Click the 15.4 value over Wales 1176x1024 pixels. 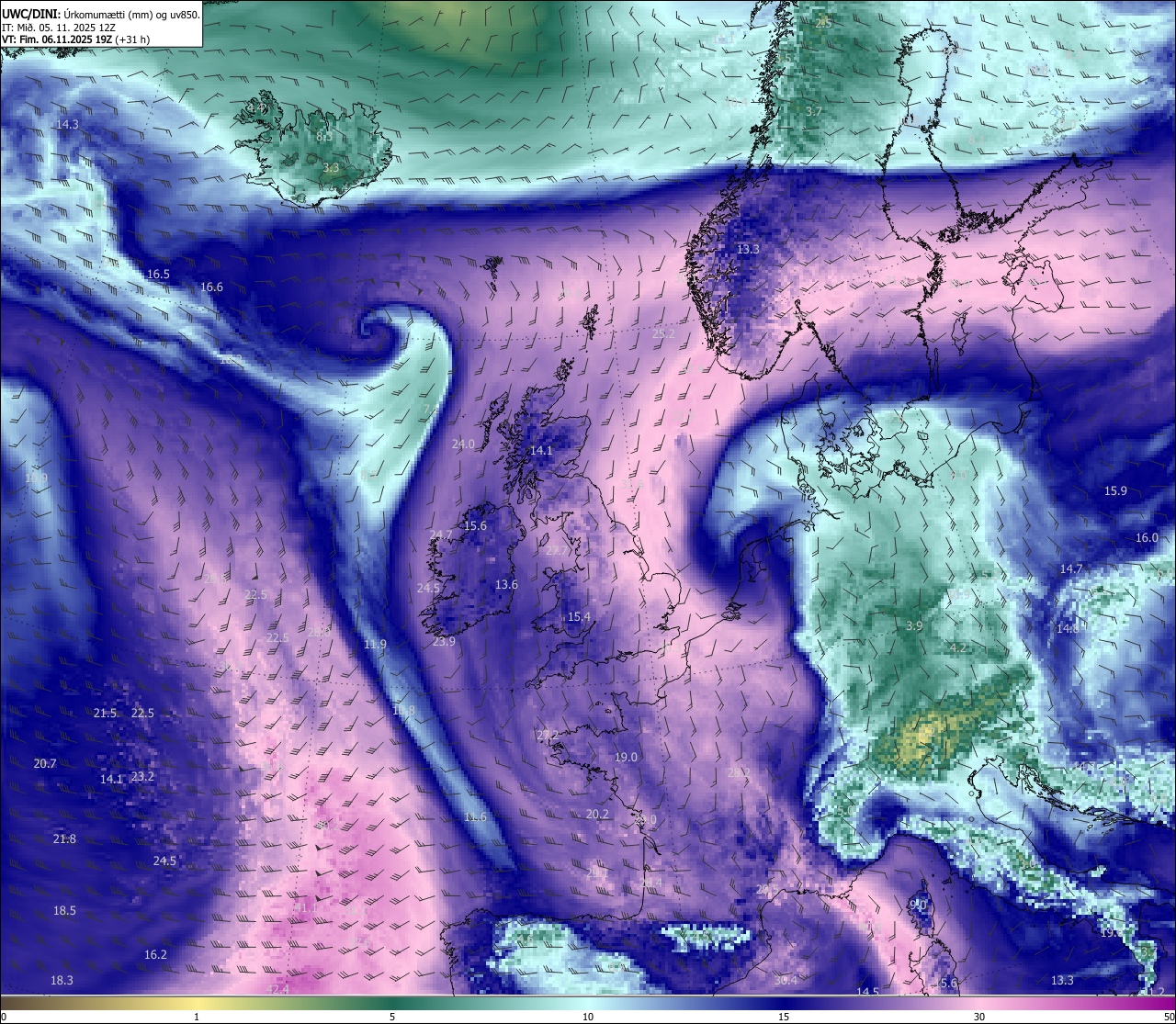(579, 617)
